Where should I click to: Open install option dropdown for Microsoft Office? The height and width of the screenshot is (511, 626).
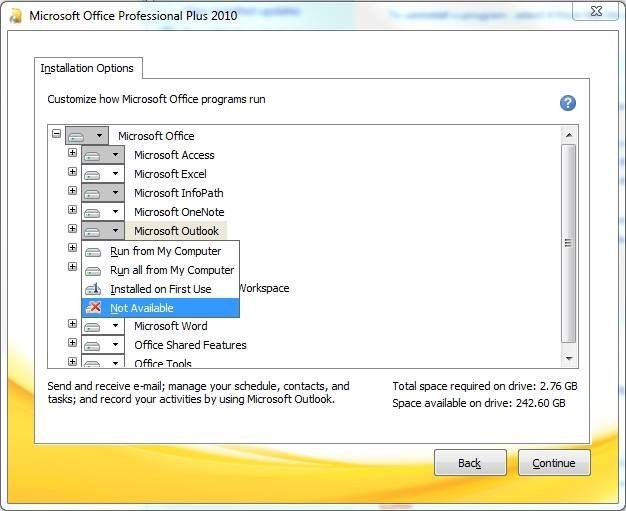(x=87, y=136)
